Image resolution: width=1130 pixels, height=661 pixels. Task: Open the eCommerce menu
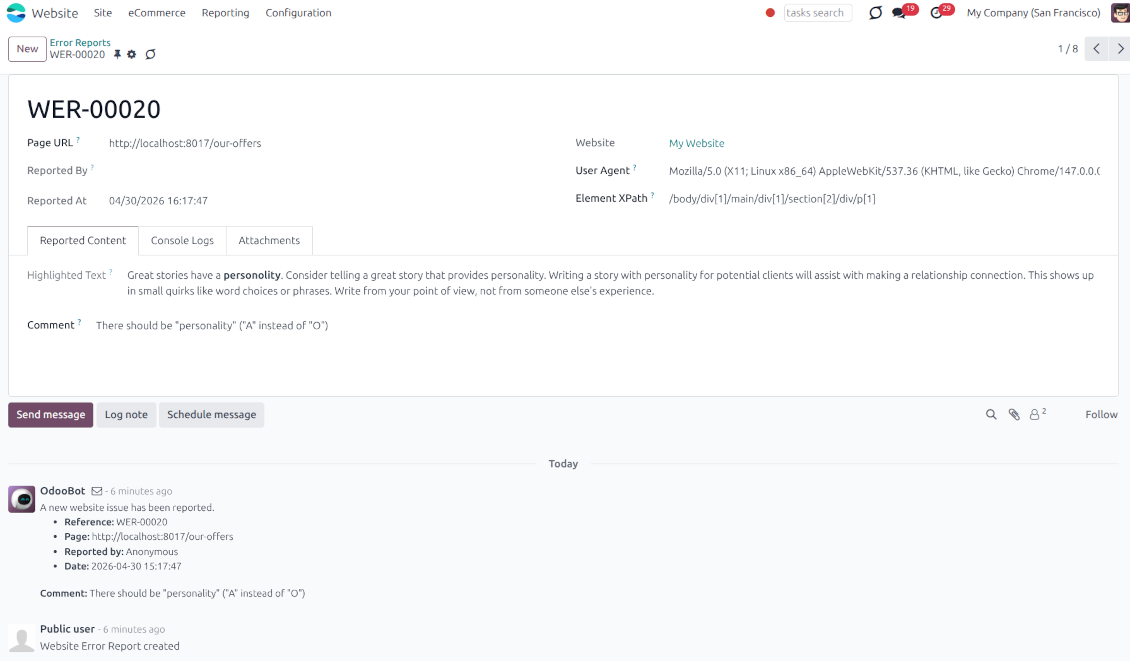tap(156, 12)
